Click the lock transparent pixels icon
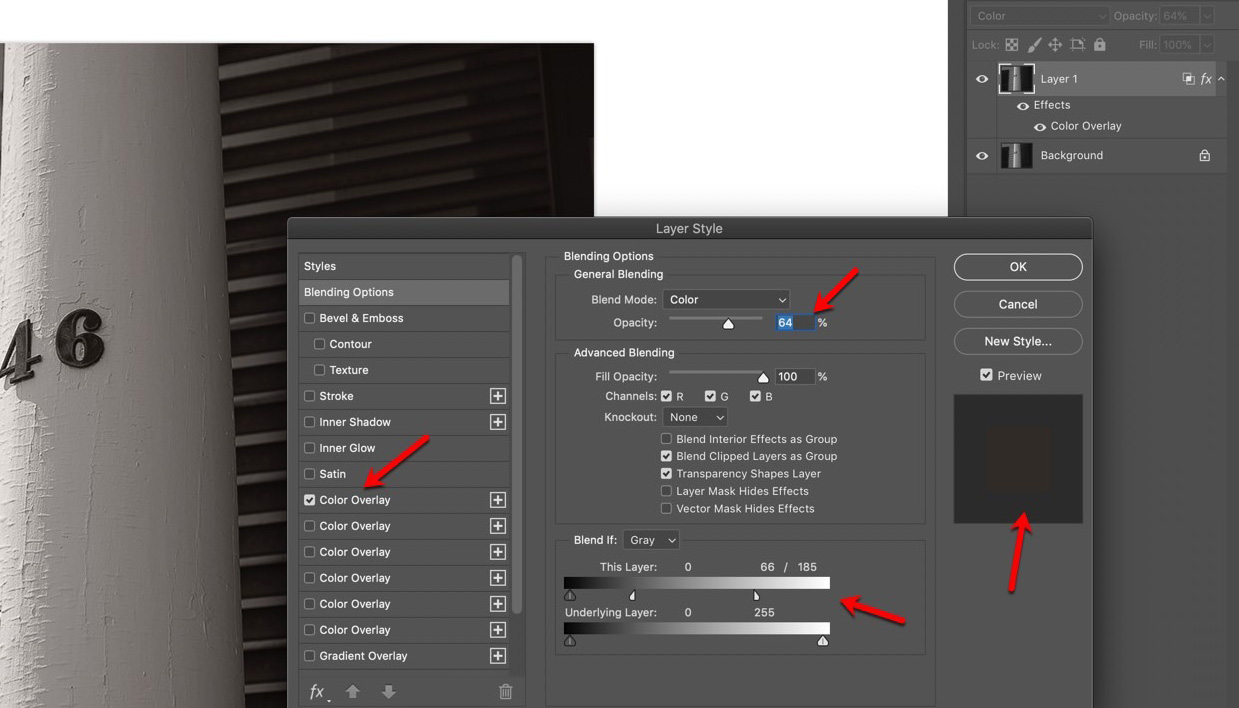1239x708 pixels. (x=1012, y=45)
